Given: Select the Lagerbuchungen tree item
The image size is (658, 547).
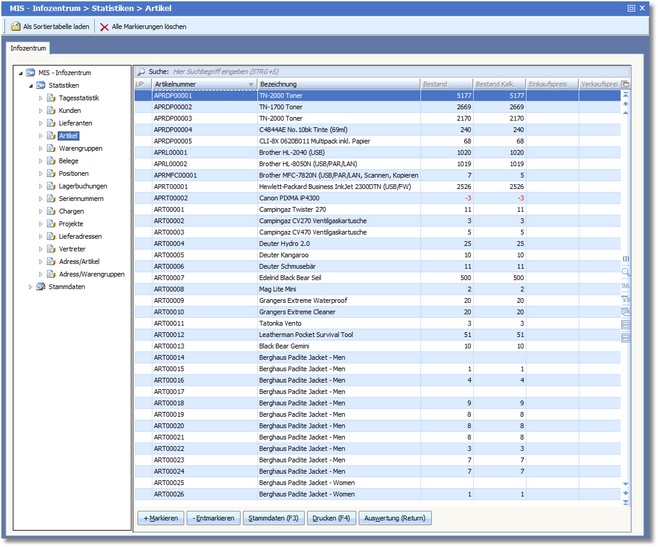Looking at the screenshot, I should 83,186.
